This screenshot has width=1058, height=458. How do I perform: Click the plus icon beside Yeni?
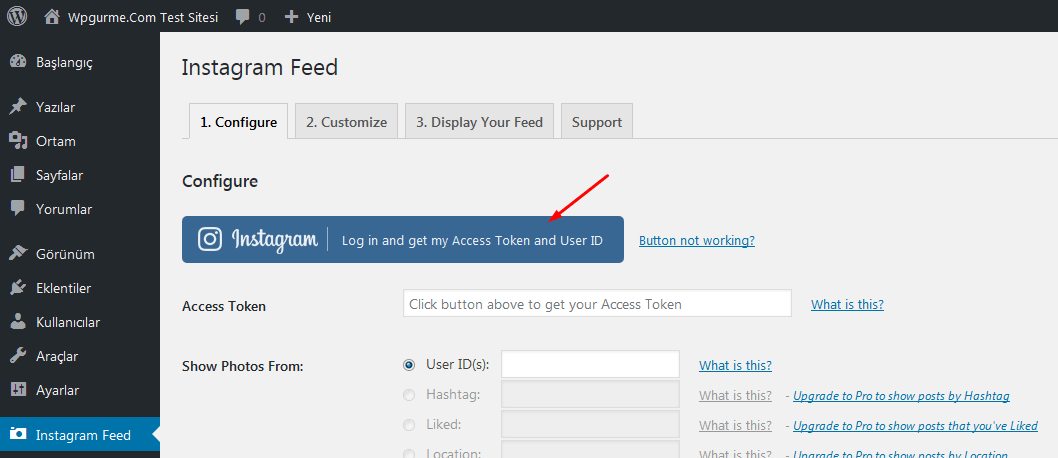point(292,17)
